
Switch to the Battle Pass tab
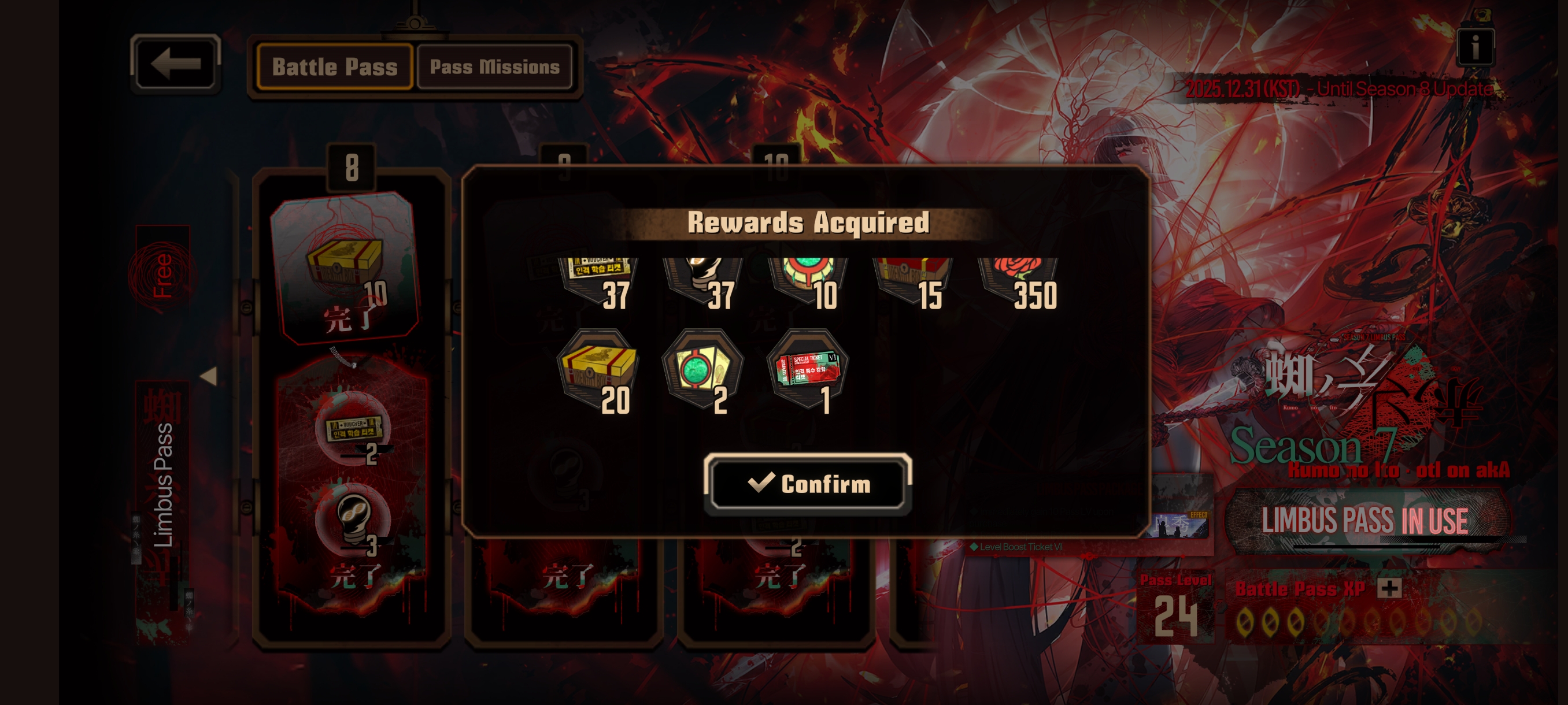pos(334,67)
